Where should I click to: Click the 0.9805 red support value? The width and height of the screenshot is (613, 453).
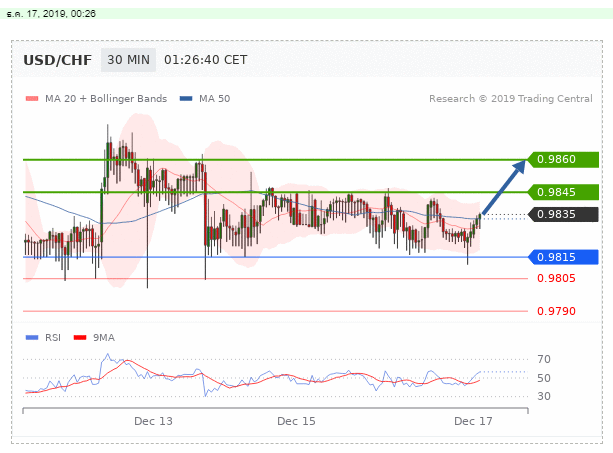pos(556,278)
